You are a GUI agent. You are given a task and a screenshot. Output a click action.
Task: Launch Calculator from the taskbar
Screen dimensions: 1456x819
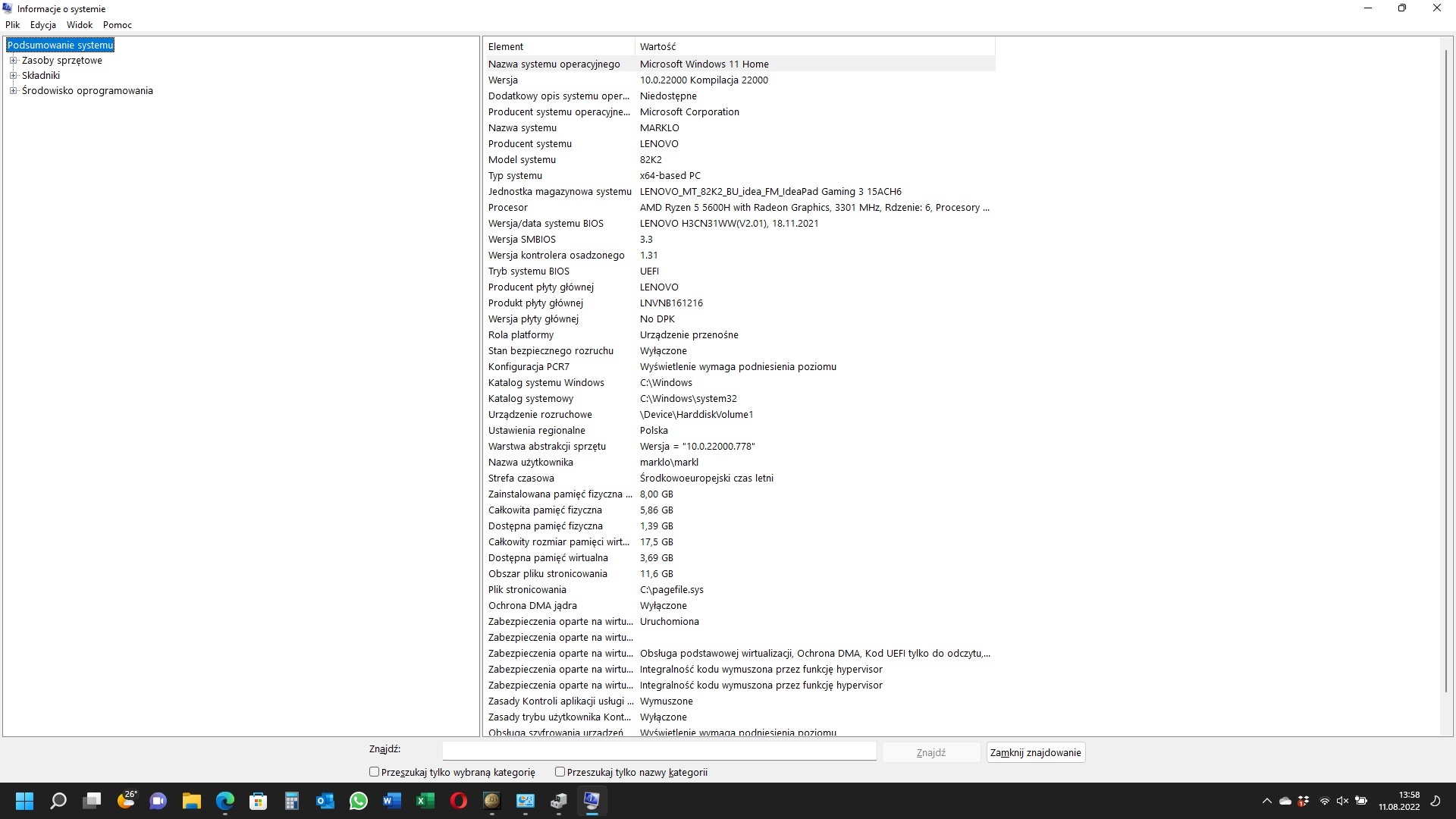coord(292,801)
